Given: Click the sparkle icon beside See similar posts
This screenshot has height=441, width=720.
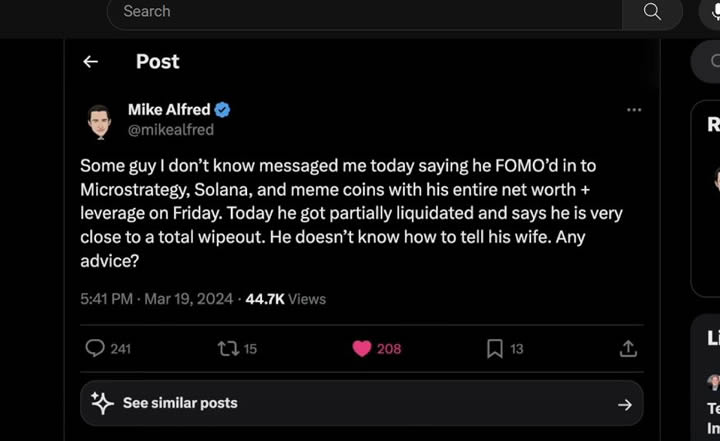Looking at the screenshot, I should [102, 403].
